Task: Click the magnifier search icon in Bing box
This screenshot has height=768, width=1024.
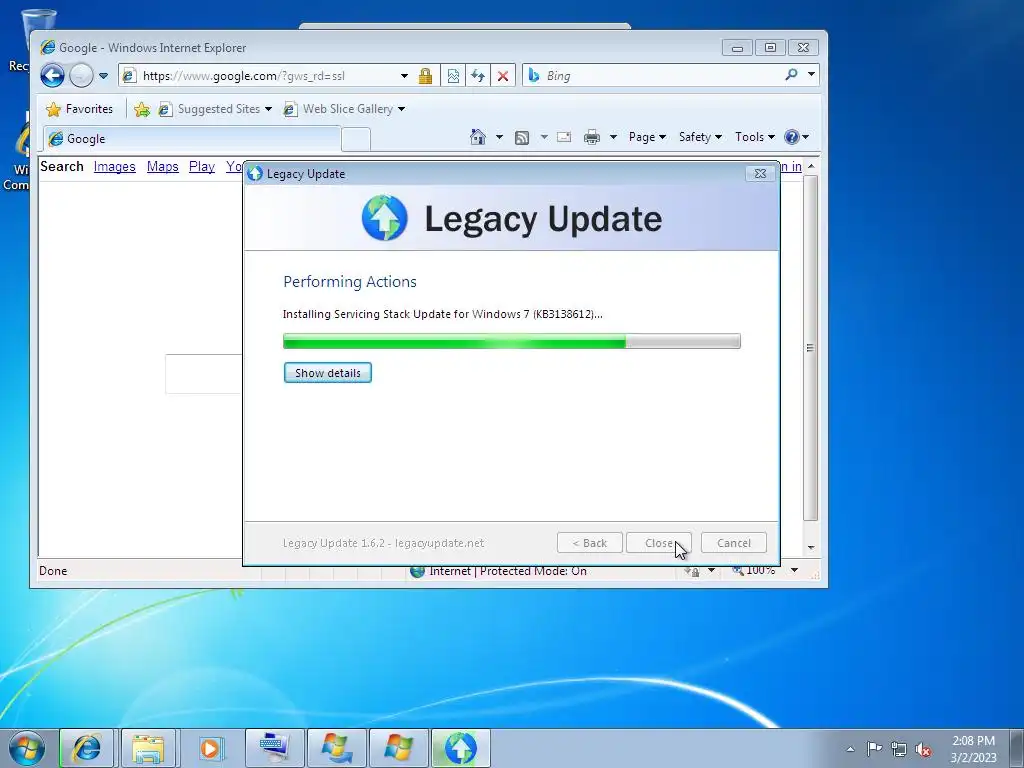Action: tap(792, 74)
